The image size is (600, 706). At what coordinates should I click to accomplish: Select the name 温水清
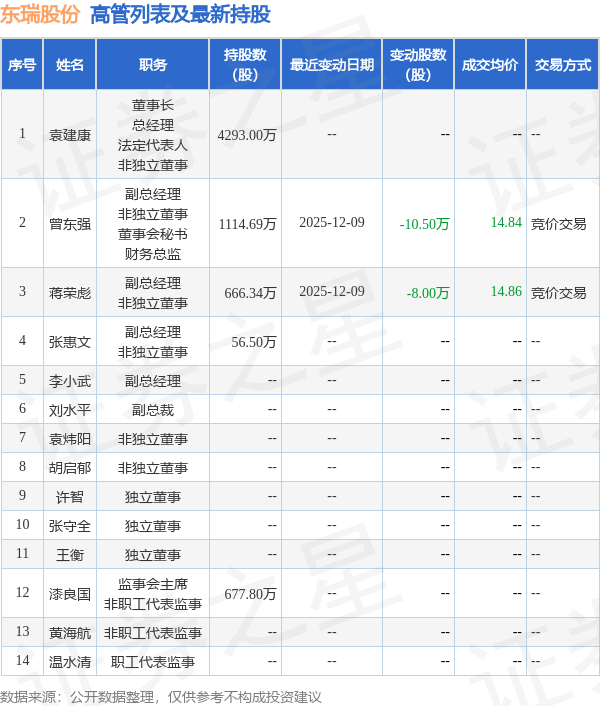(70, 662)
